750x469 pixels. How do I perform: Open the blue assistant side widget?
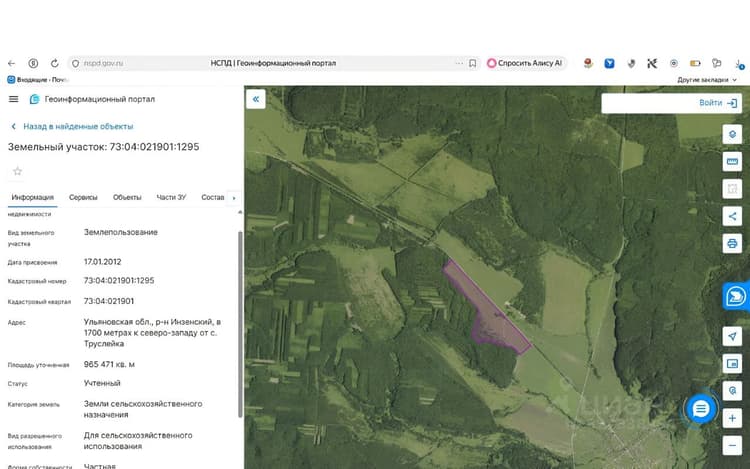736,296
